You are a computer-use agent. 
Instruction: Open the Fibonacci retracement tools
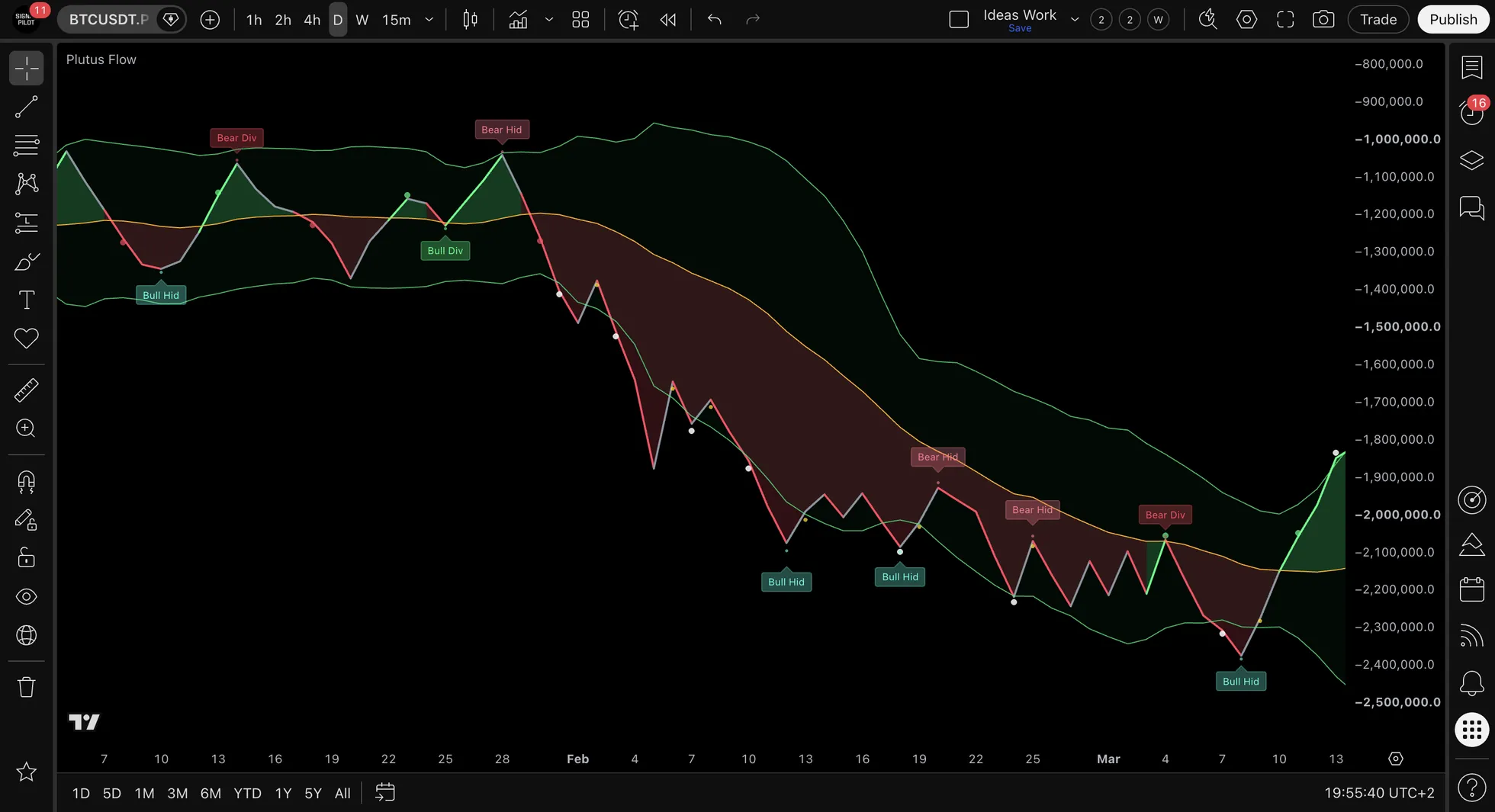coord(27,145)
